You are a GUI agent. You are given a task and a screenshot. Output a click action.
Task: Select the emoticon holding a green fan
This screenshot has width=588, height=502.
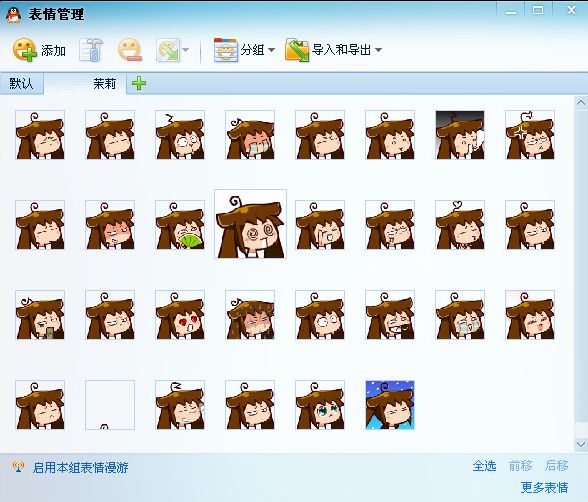coord(180,225)
